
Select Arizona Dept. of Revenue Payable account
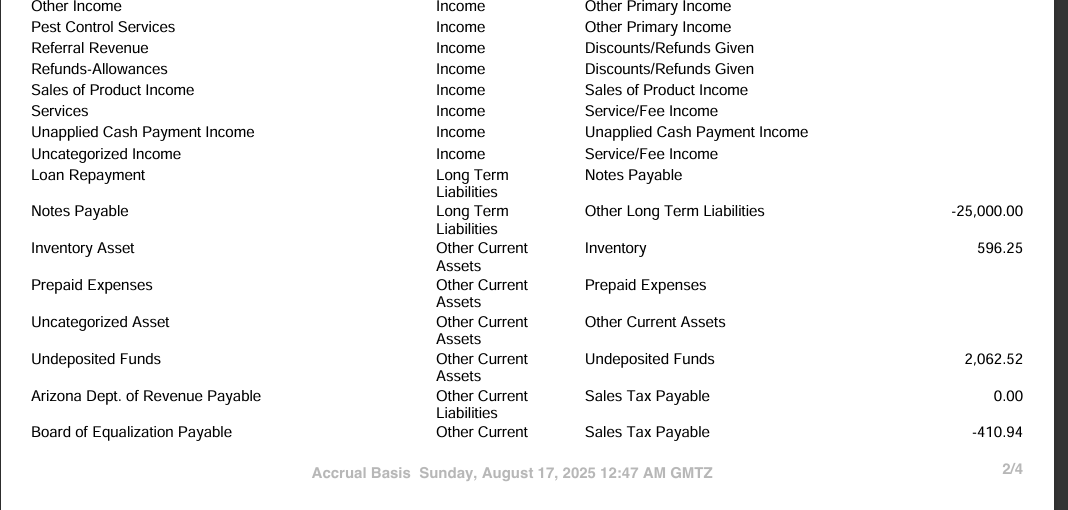point(146,396)
